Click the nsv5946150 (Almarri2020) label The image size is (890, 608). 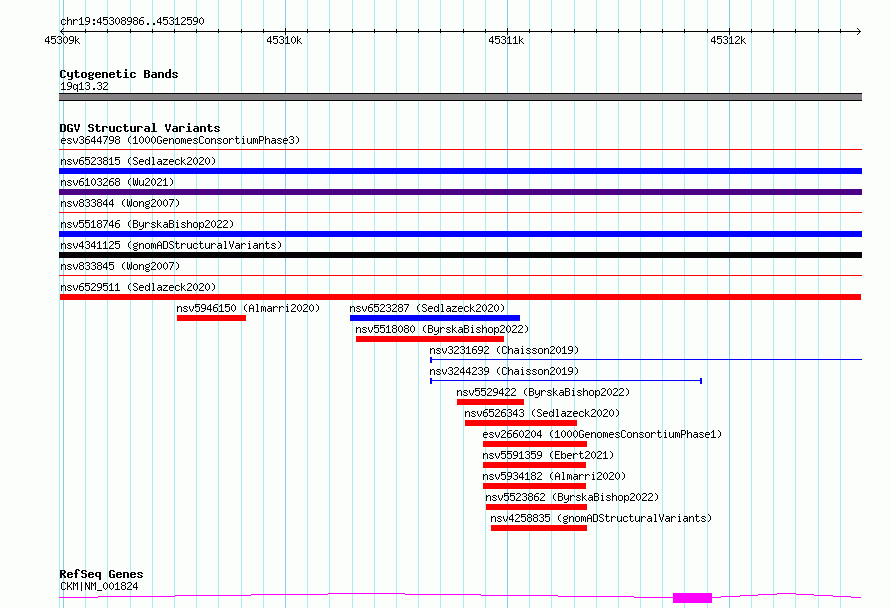click(x=248, y=308)
